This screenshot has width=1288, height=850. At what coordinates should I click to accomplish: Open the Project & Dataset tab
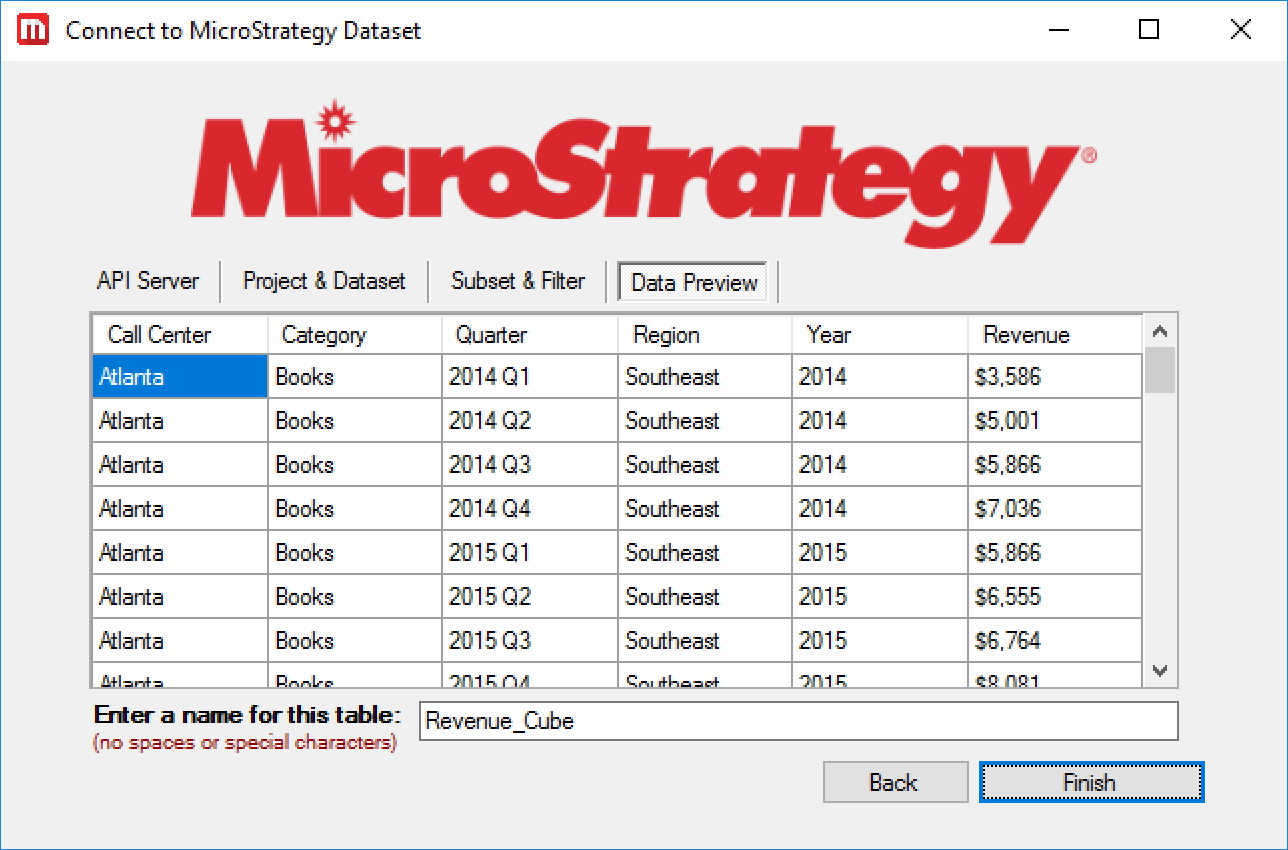(324, 281)
